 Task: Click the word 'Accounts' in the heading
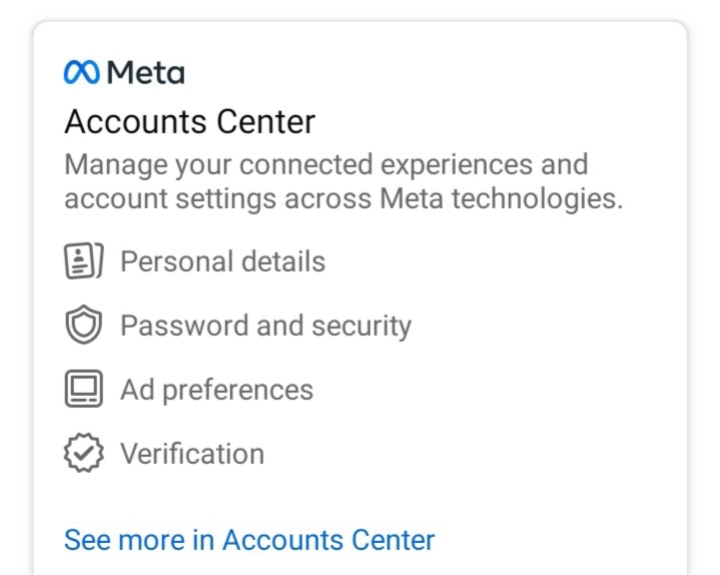coord(136,122)
